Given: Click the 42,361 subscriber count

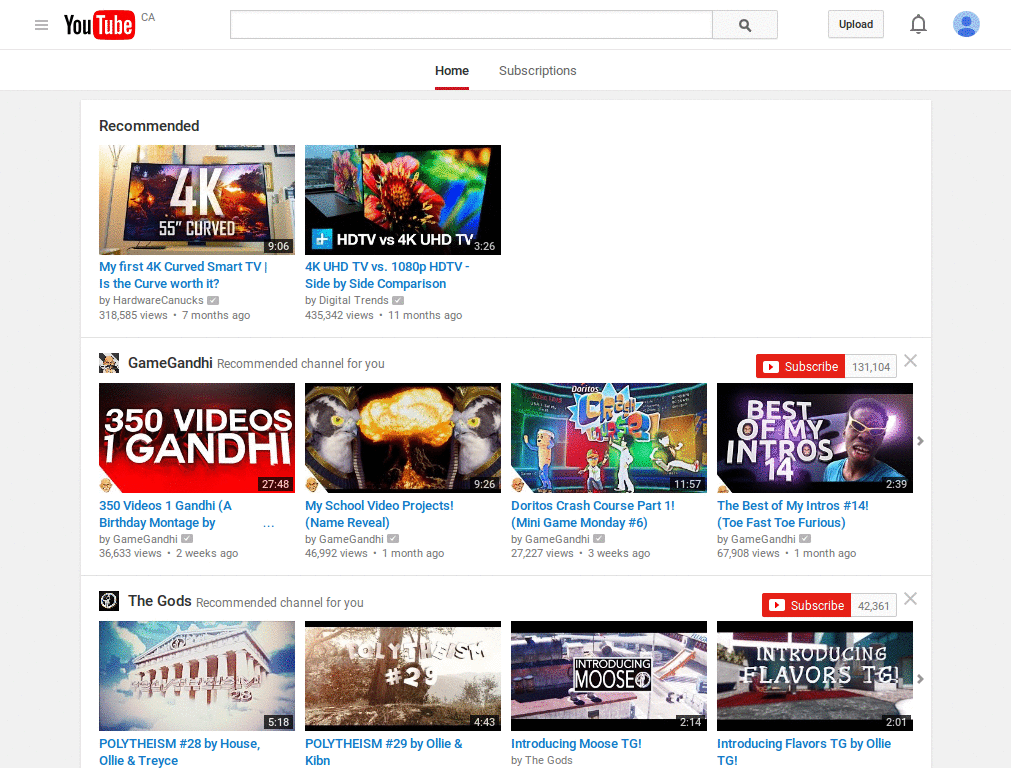Looking at the screenshot, I should (x=873, y=606).
